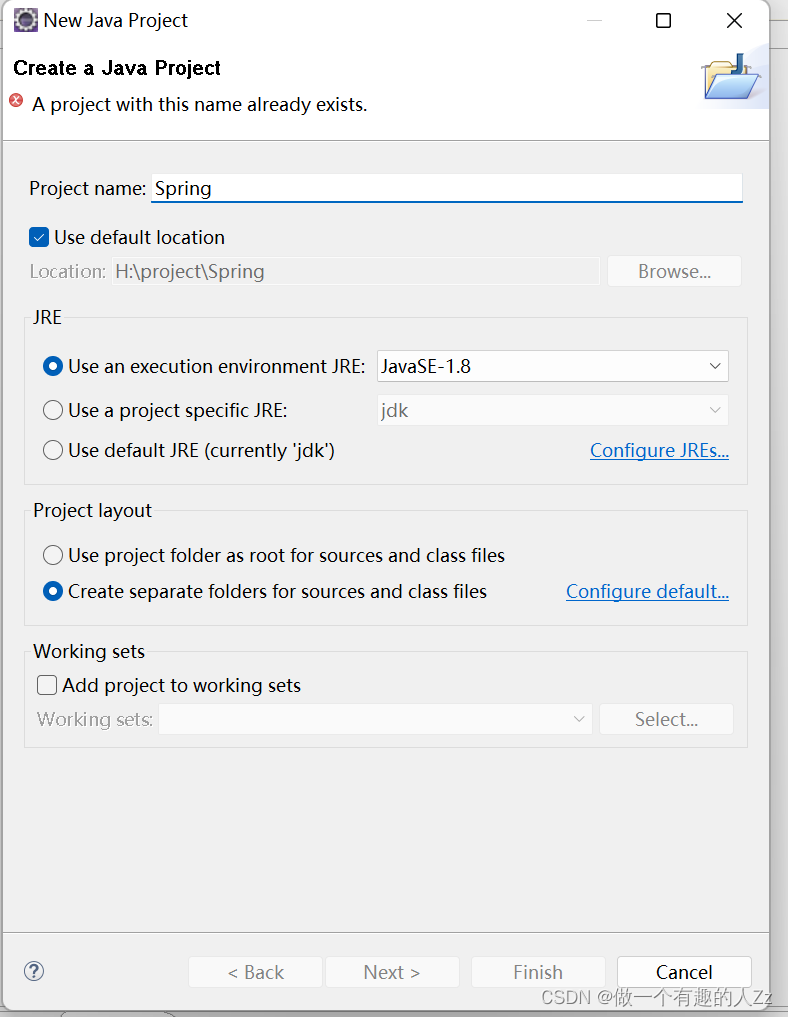Select Use an execution environment JRE
This screenshot has height=1017, width=788.
click(x=53, y=366)
